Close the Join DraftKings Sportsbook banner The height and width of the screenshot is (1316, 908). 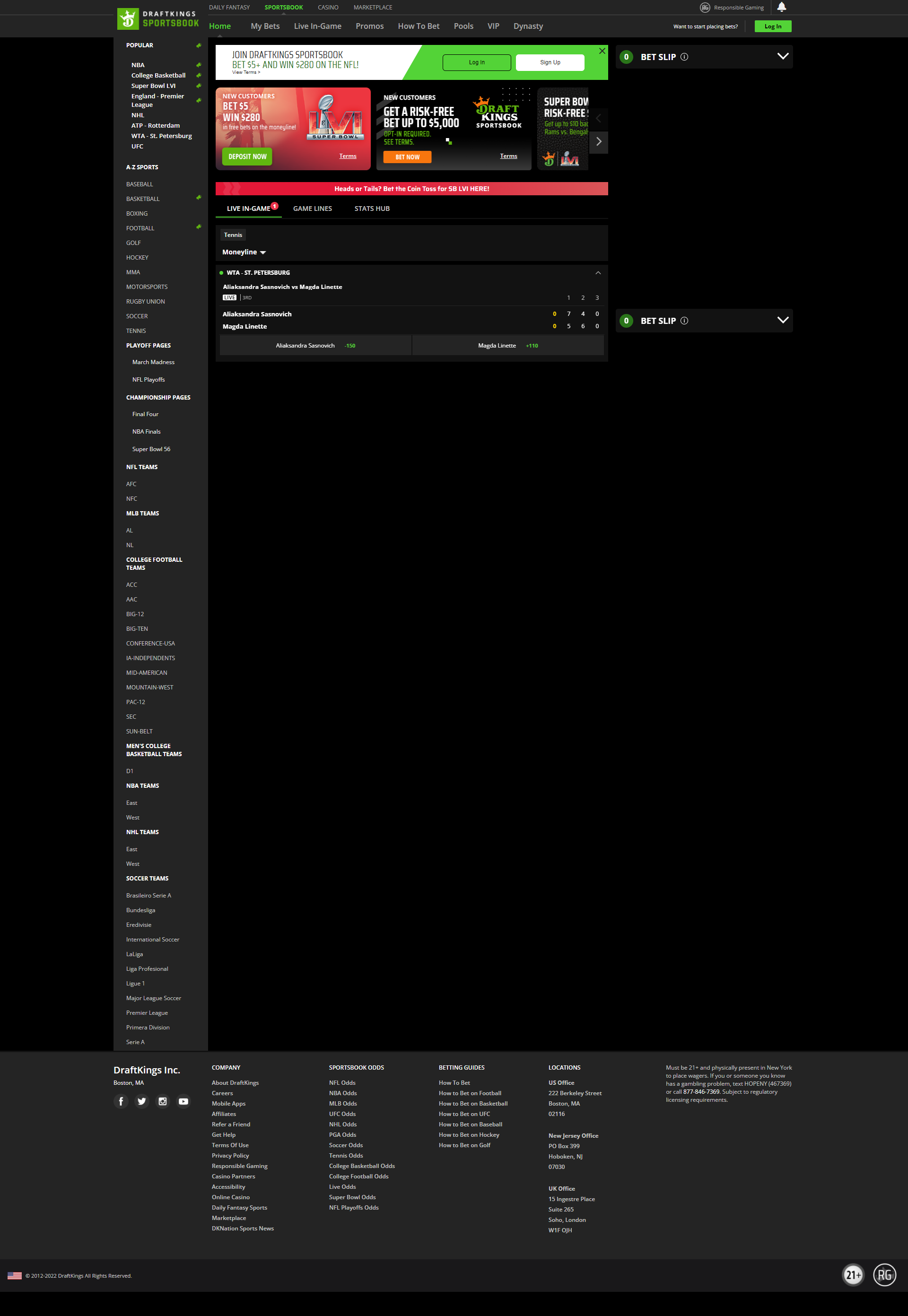point(602,51)
